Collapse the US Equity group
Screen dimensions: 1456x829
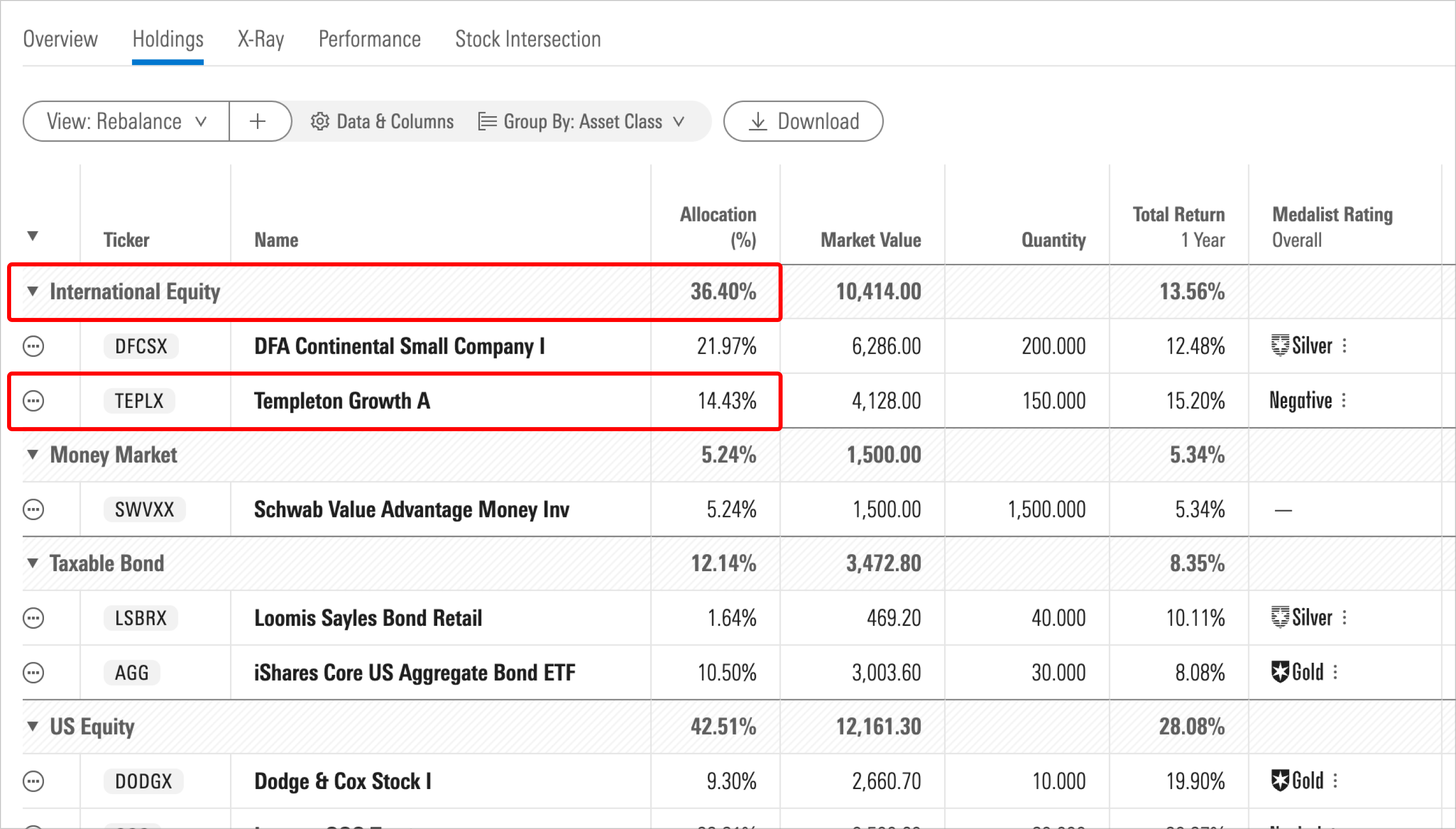pos(32,726)
